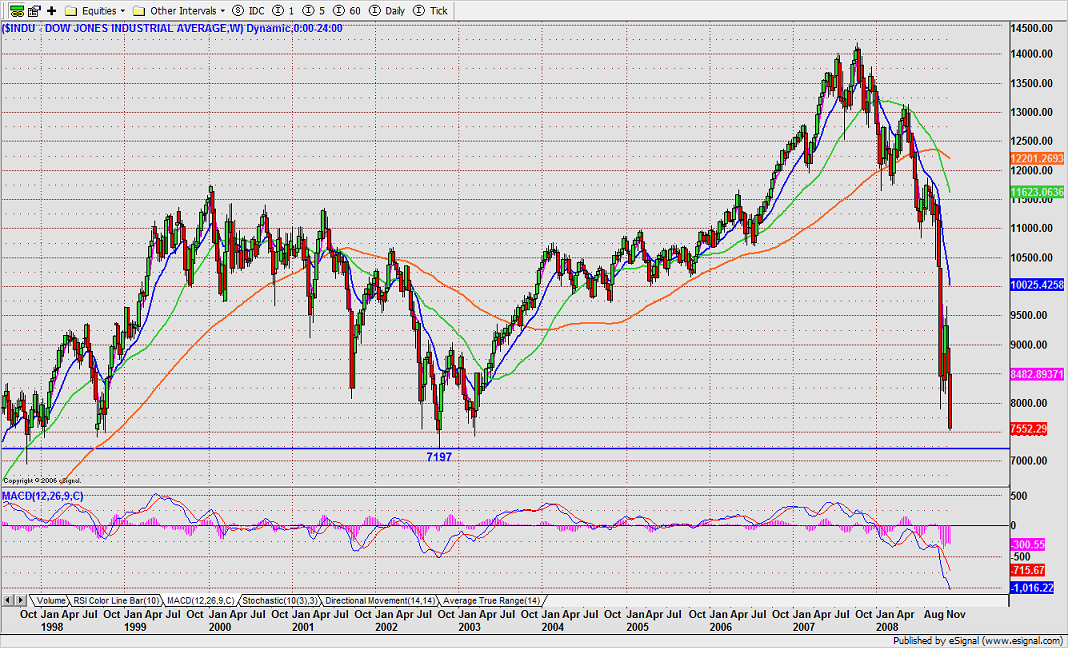Select the MACD(12,26,9,C) tab
The image size is (1068, 648).
click(200, 600)
